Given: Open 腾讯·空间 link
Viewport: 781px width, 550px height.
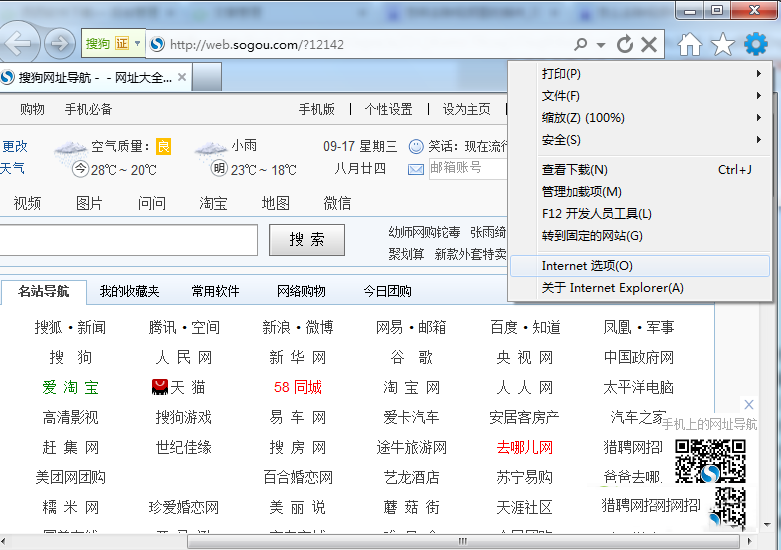Looking at the screenshot, I should 184,327.
